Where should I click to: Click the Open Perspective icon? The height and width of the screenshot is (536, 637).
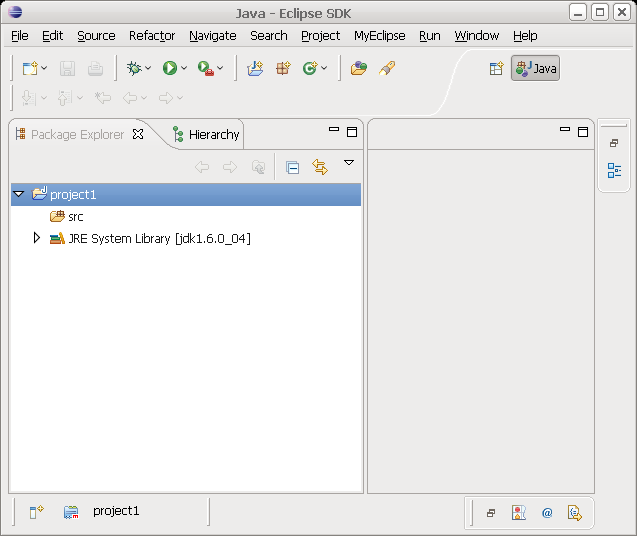[x=496, y=68]
